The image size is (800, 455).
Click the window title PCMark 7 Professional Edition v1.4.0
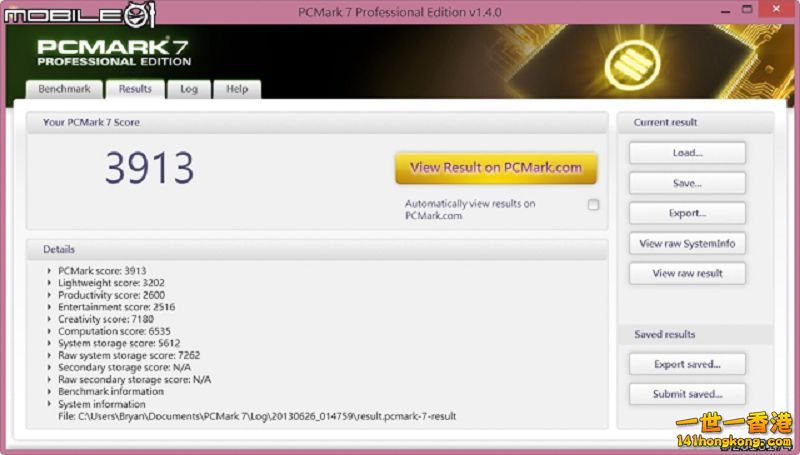(x=399, y=12)
